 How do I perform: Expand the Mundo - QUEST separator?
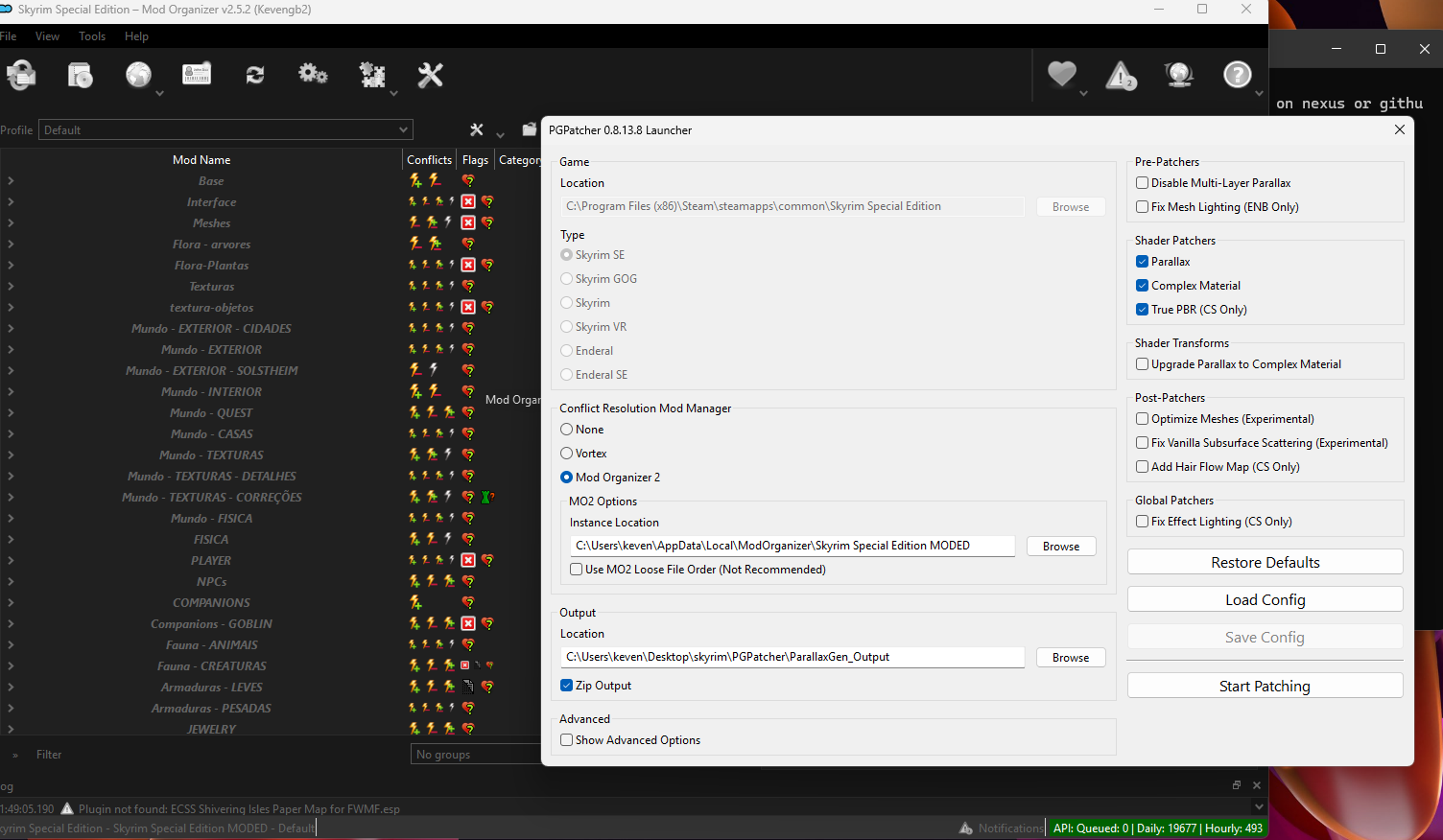pos(11,412)
